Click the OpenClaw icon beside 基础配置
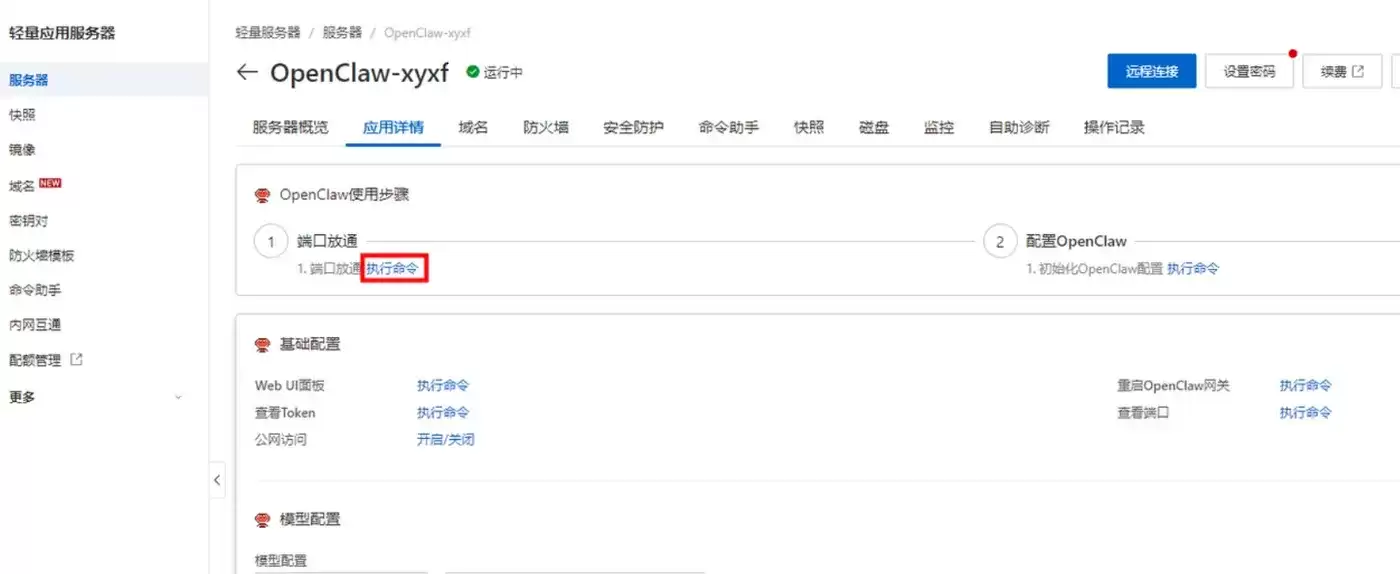 tap(263, 344)
